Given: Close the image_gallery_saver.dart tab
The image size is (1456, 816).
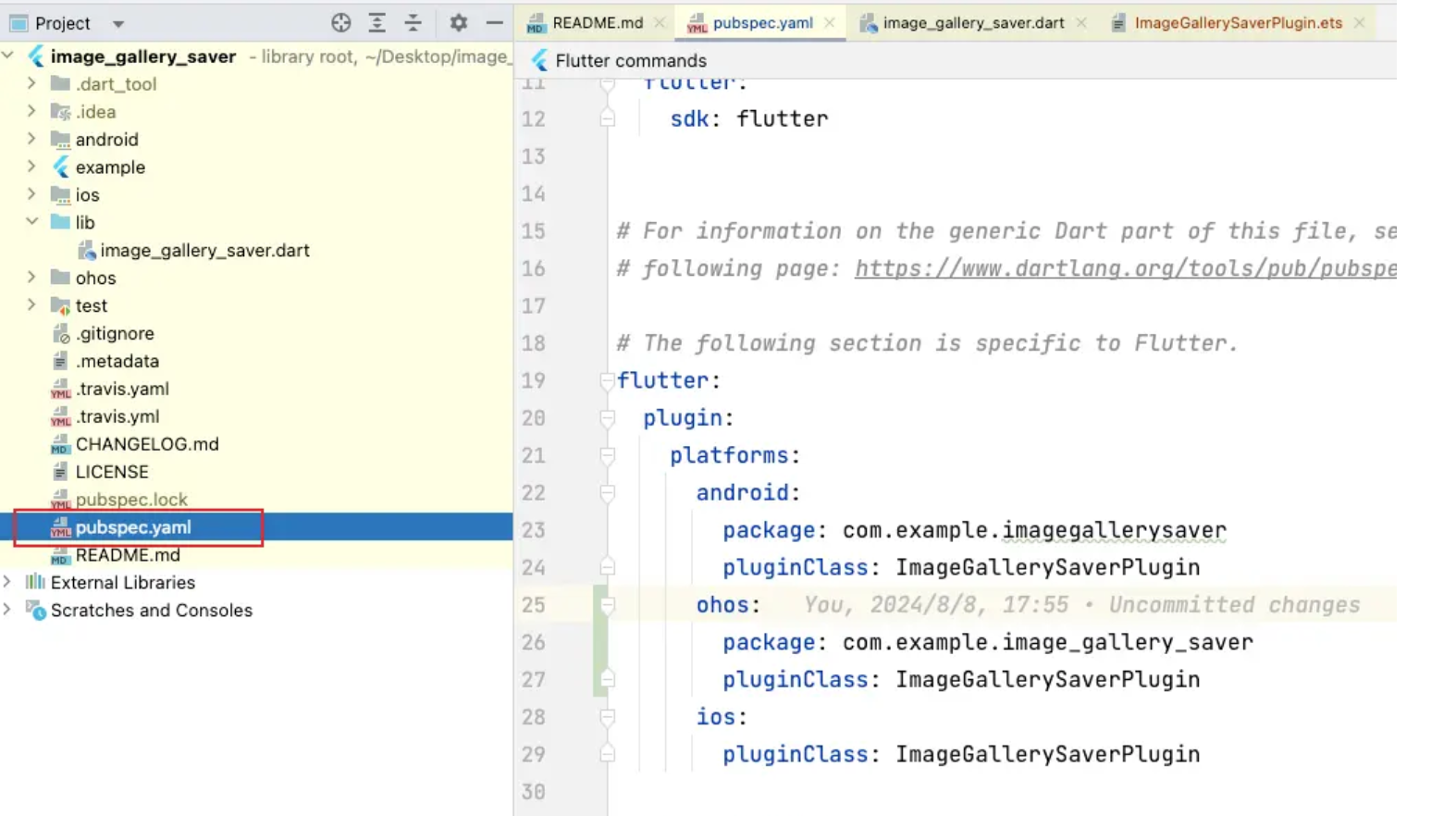Looking at the screenshot, I should [x=1081, y=23].
